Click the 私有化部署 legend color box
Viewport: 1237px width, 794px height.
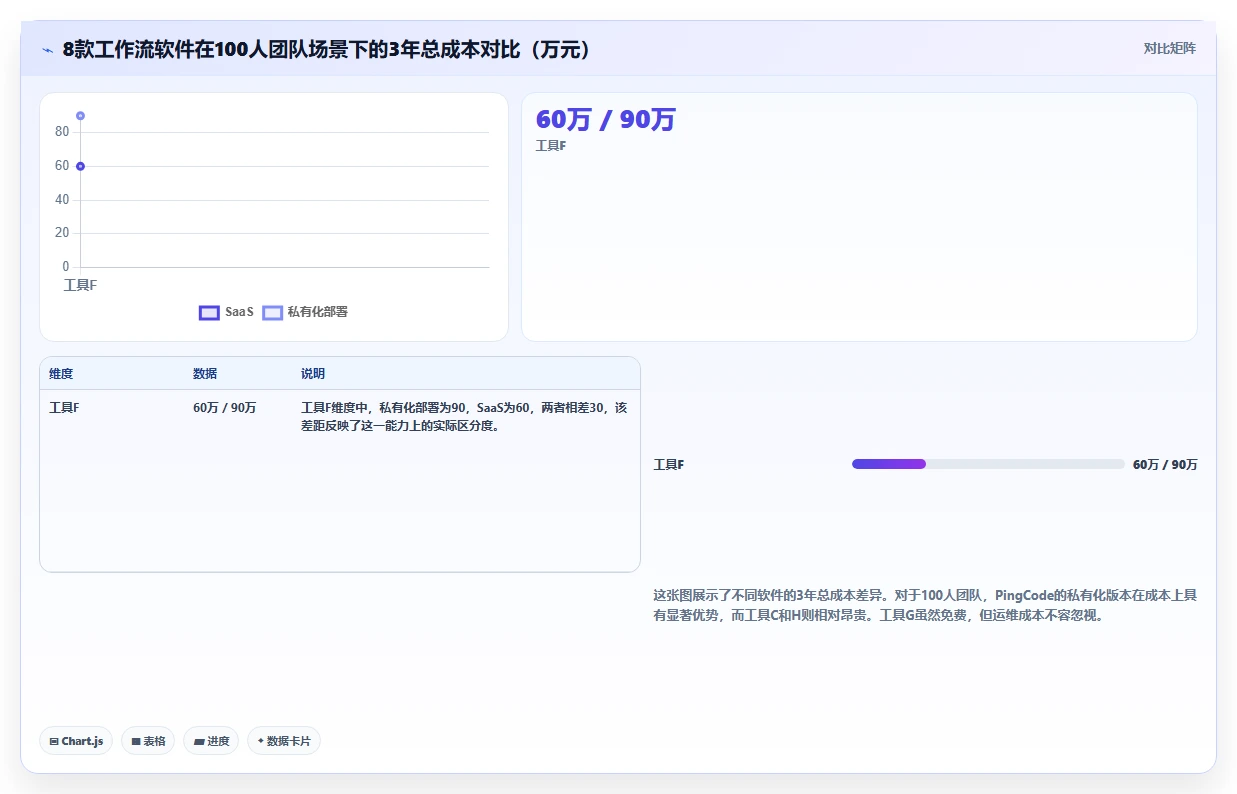(272, 312)
